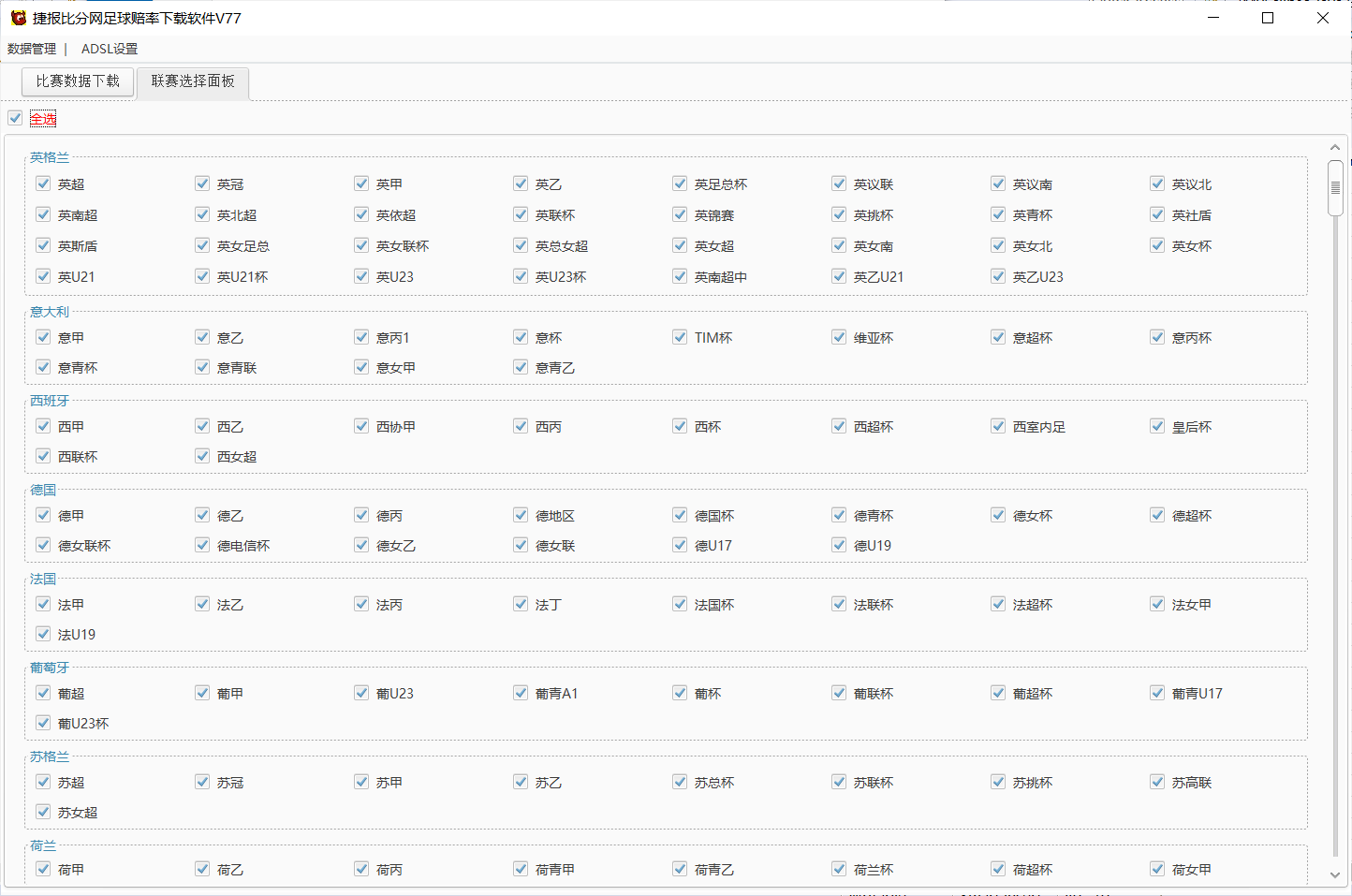Screen dimensions: 1352x896
Task: Maximize the application window
Action: point(1268,18)
